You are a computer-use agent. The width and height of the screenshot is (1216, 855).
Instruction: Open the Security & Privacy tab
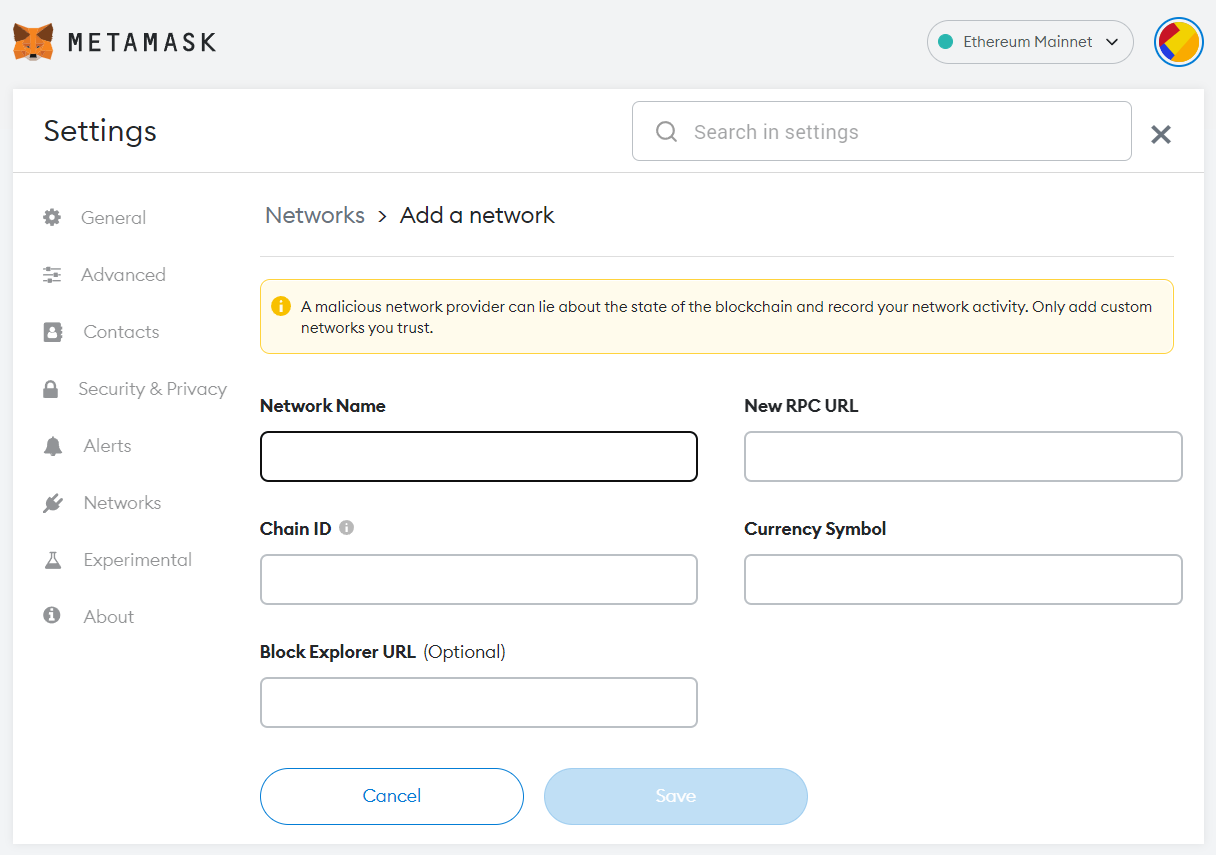coord(152,389)
